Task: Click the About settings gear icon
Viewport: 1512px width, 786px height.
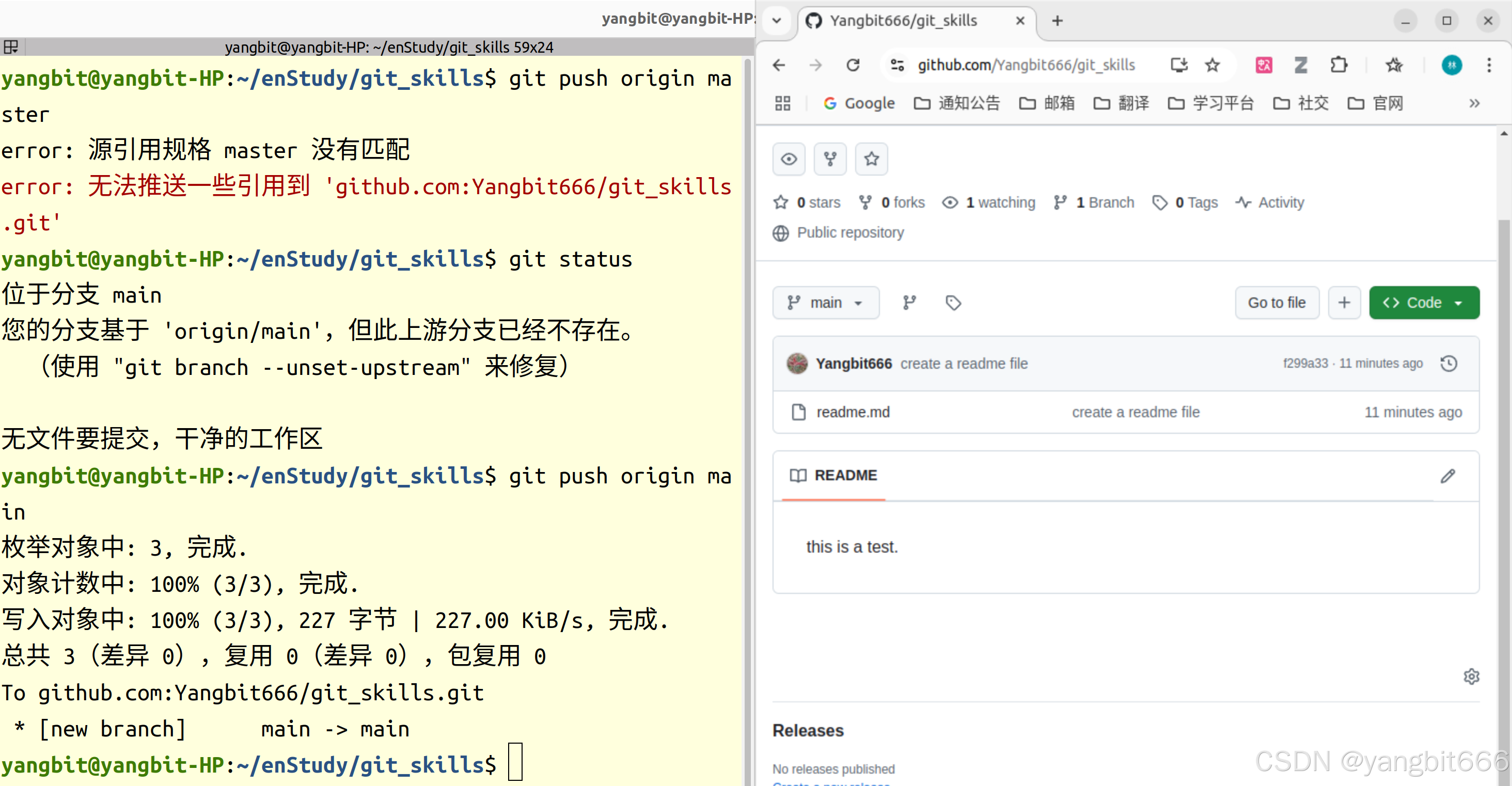Action: (1471, 676)
